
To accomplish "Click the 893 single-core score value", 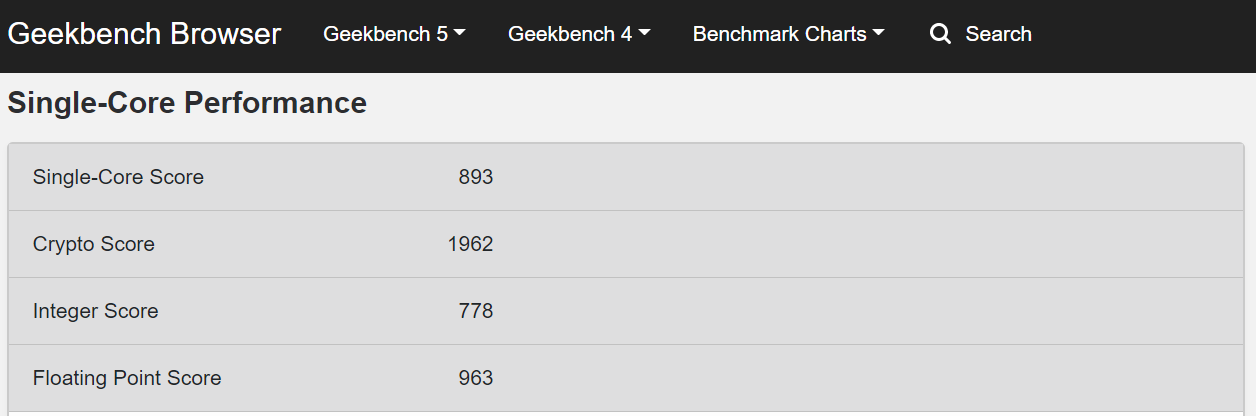I will coord(476,177).
